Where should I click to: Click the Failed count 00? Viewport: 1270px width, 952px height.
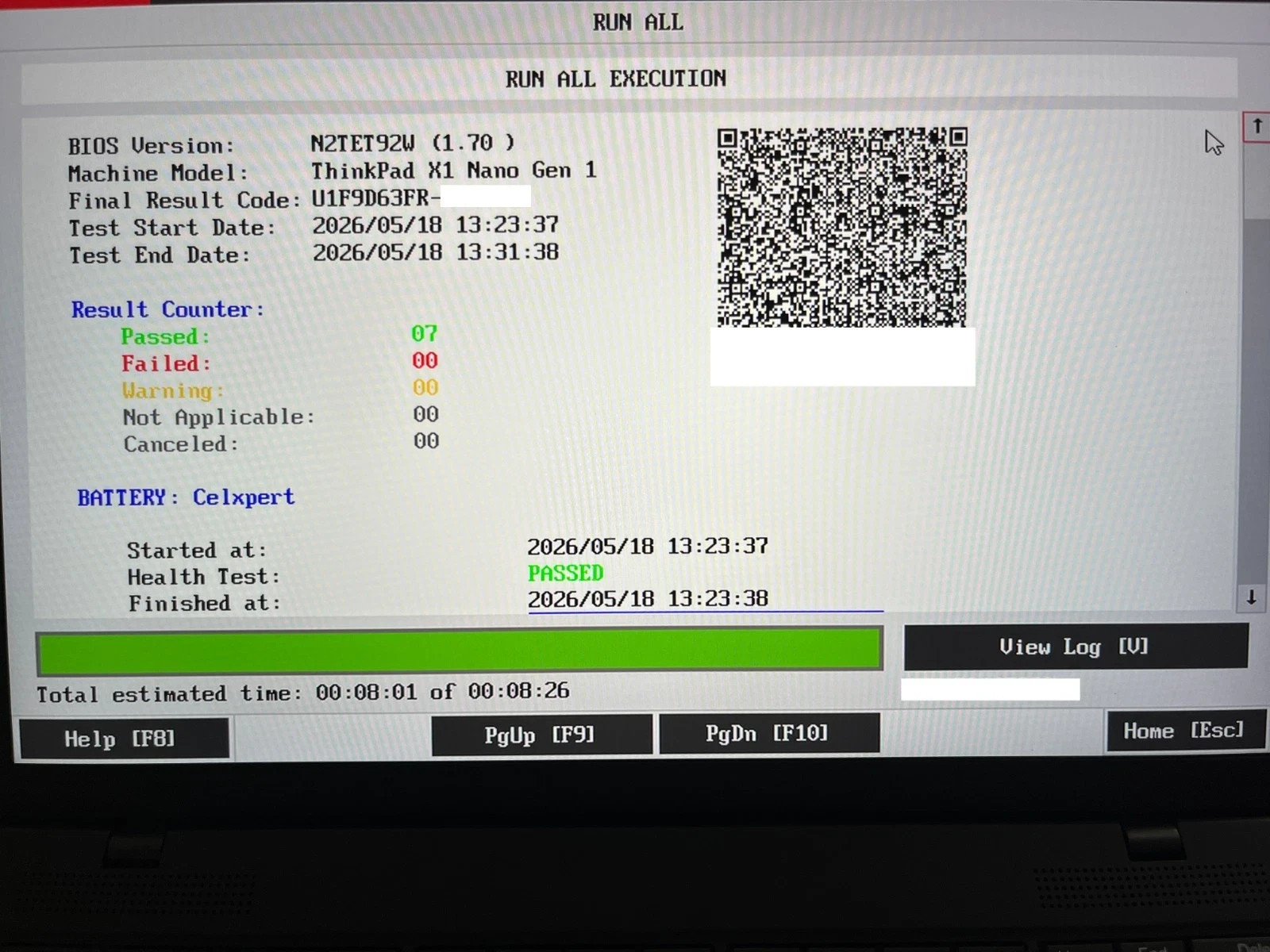425,360
